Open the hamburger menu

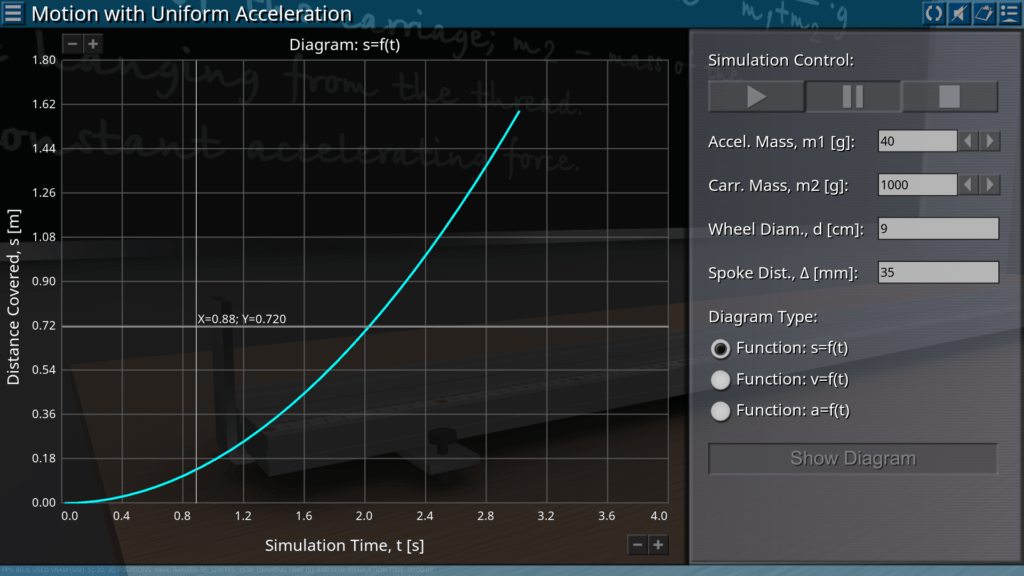[x=13, y=14]
